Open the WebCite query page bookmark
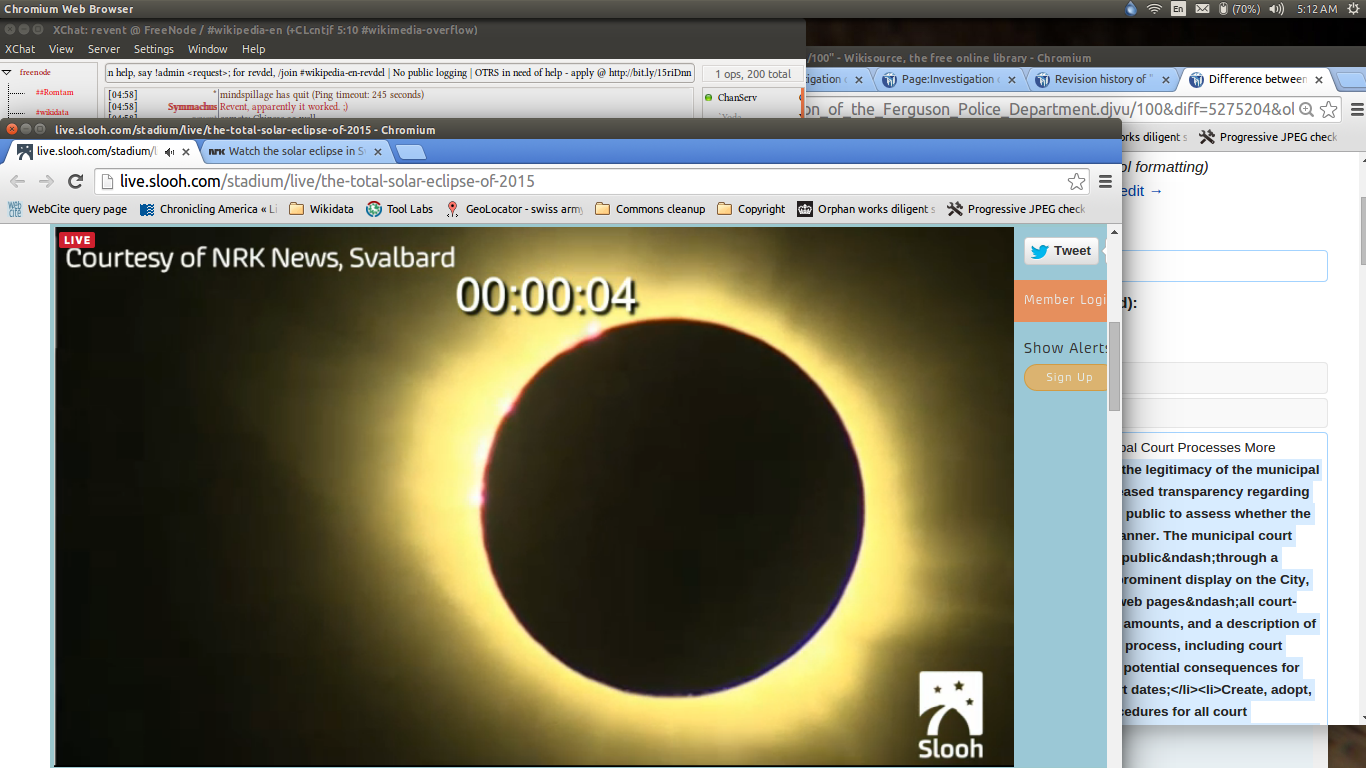The width and height of the screenshot is (1366, 768). coord(68,209)
